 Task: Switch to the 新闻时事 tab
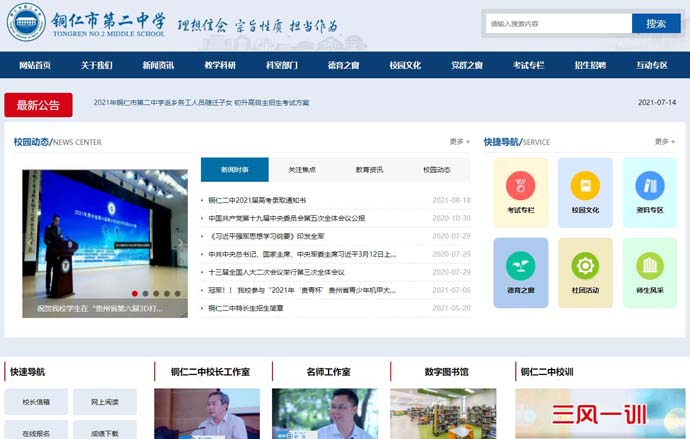[x=235, y=169]
